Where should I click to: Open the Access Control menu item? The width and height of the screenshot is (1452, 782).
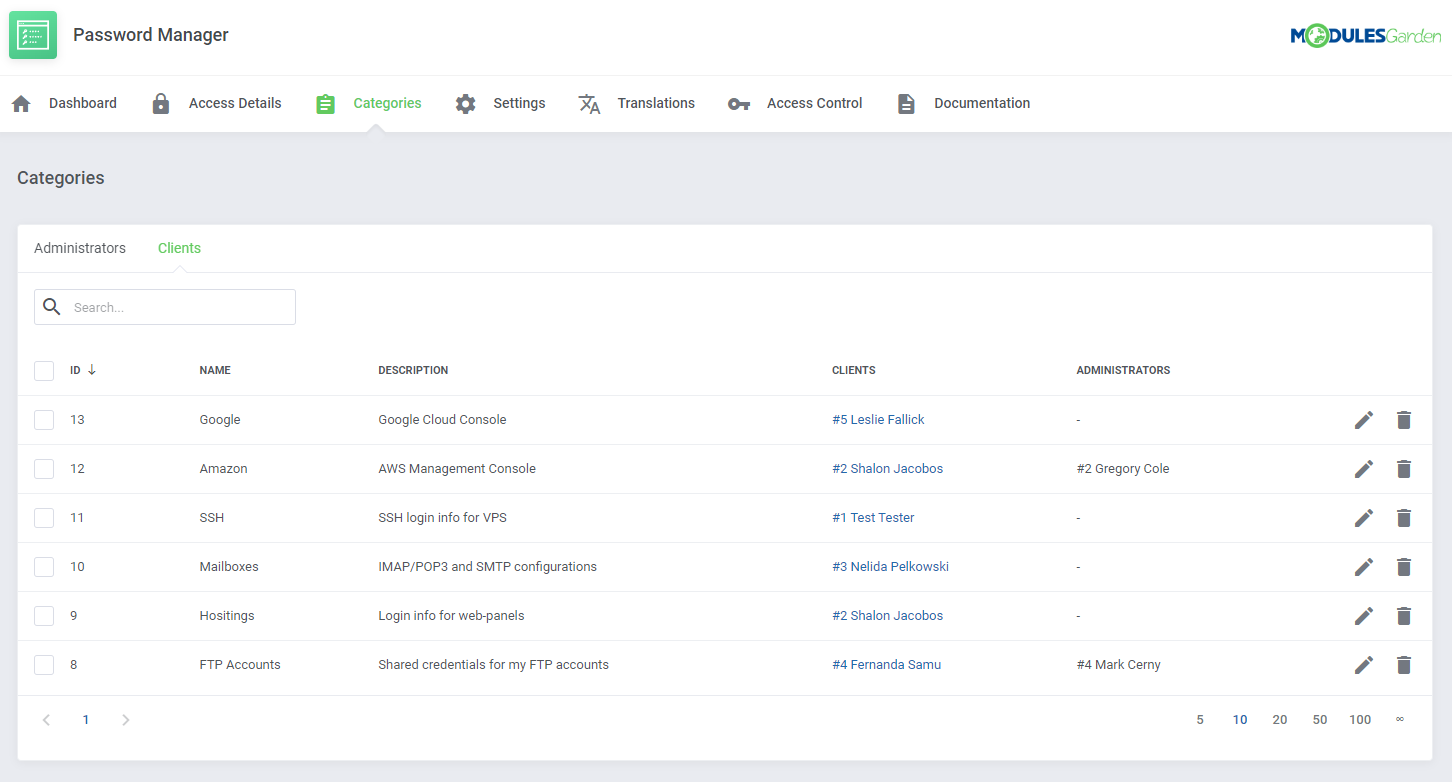click(814, 103)
